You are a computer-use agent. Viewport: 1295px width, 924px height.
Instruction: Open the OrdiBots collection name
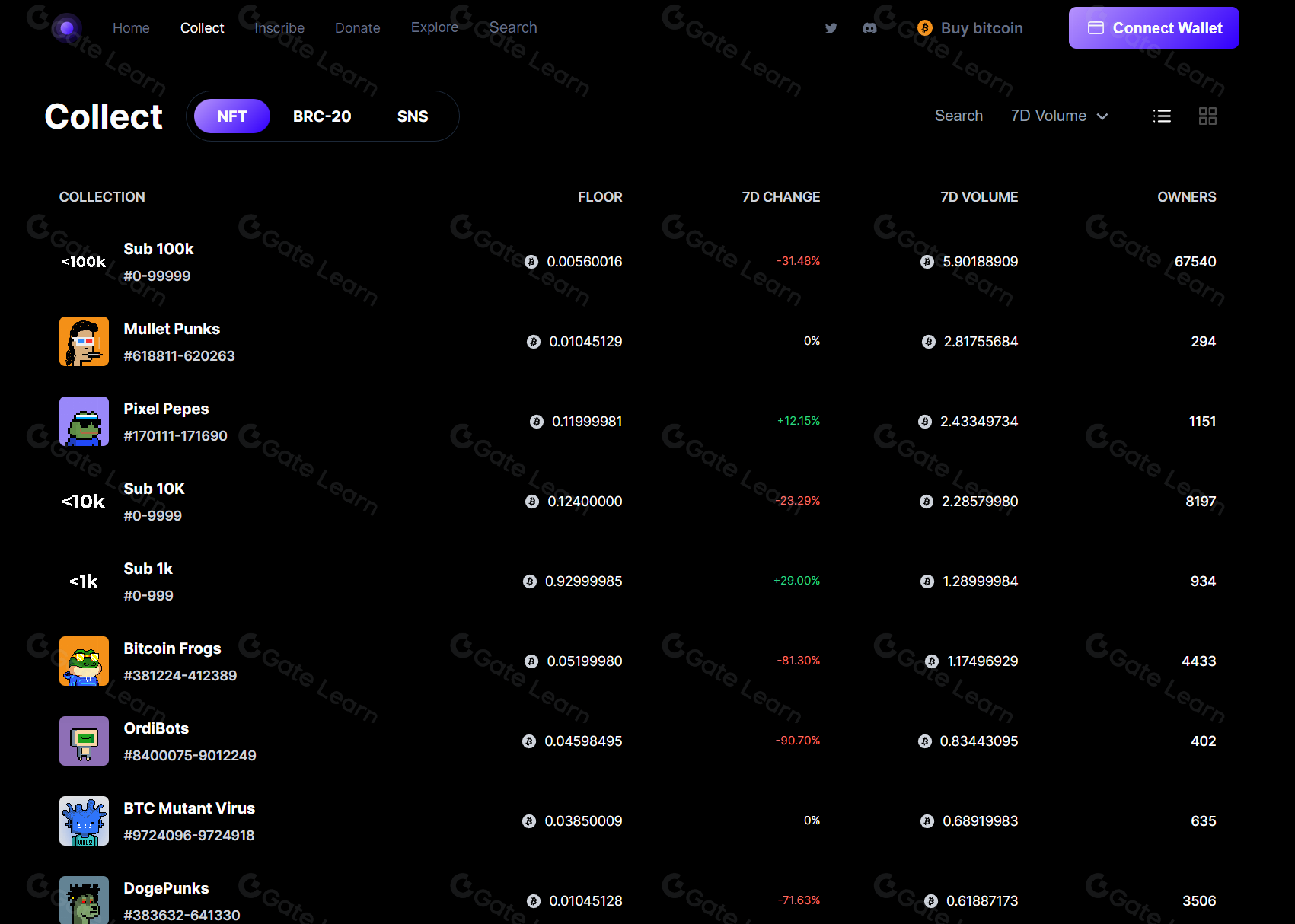(156, 728)
